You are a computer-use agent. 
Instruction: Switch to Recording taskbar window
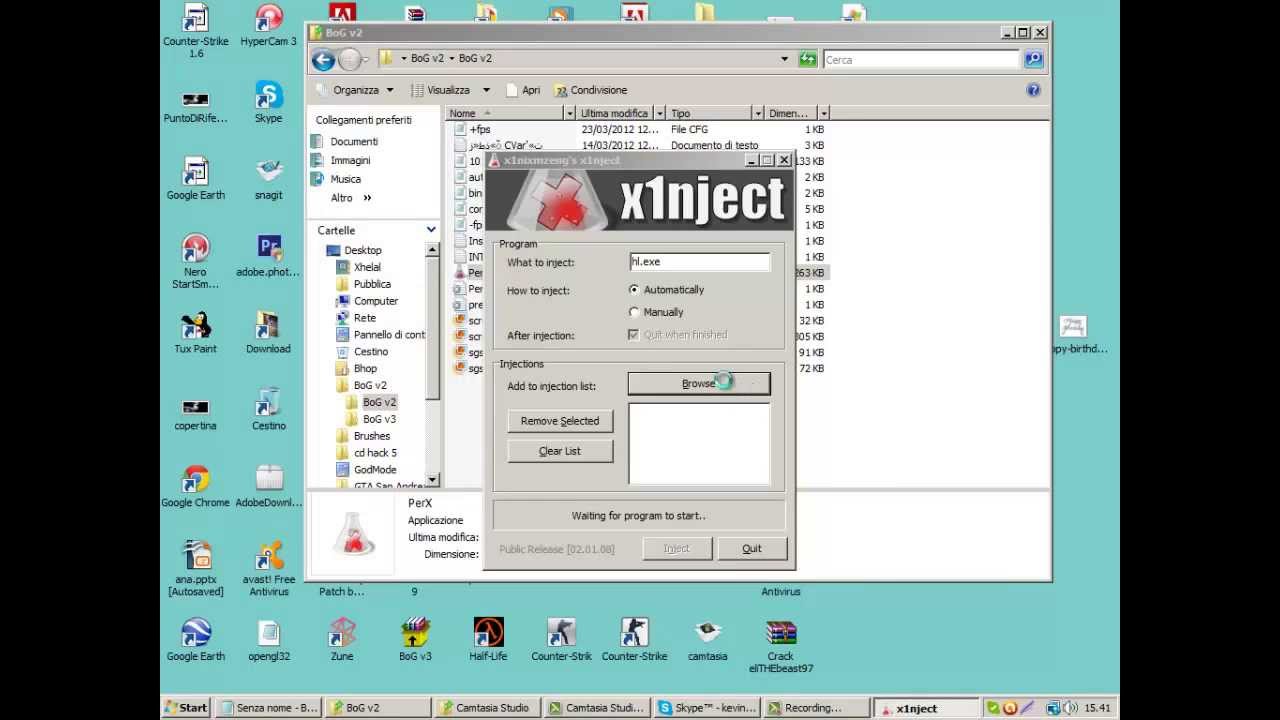pyautogui.click(x=817, y=708)
